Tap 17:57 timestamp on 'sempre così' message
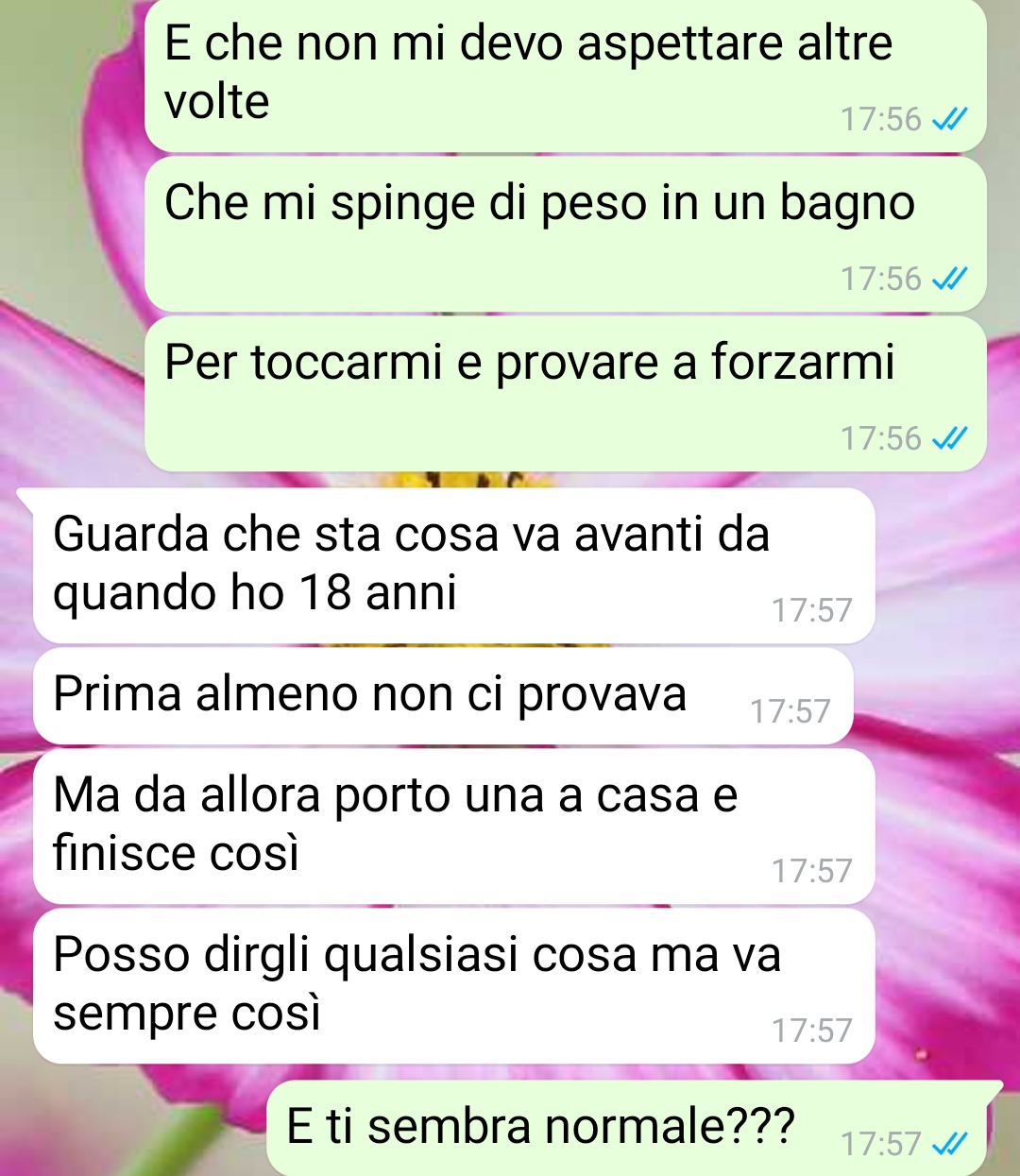Viewport: 1020px width, 1176px height. pos(812,1031)
